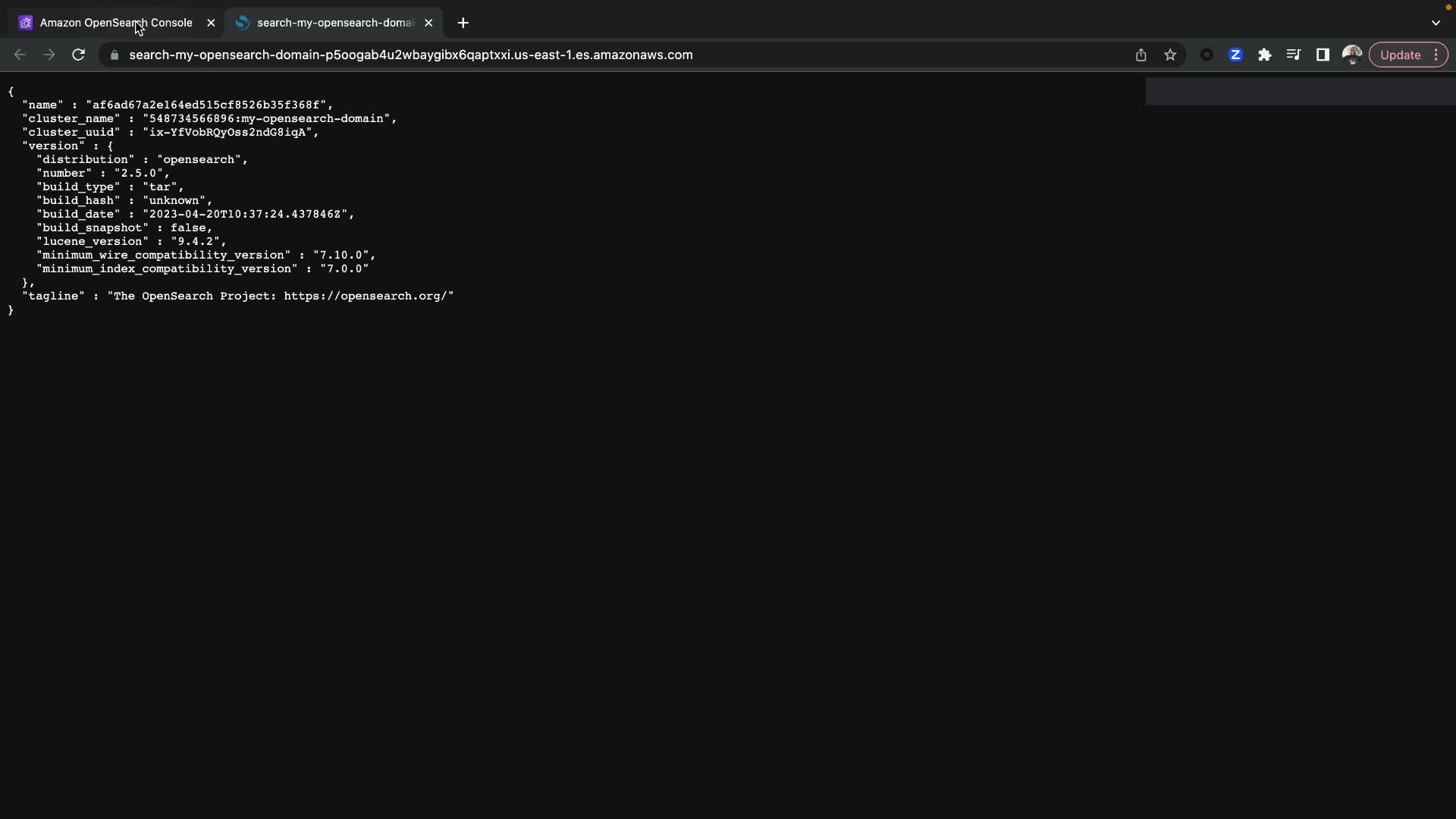Image resolution: width=1456 pixels, height=819 pixels.
Task: Open the media controls music icon
Action: 1294,55
